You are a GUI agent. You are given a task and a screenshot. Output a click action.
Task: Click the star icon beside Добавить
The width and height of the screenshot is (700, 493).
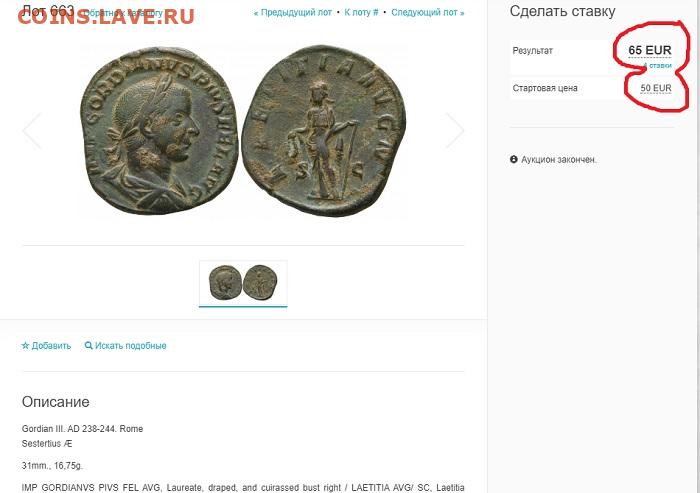[x=25, y=346]
